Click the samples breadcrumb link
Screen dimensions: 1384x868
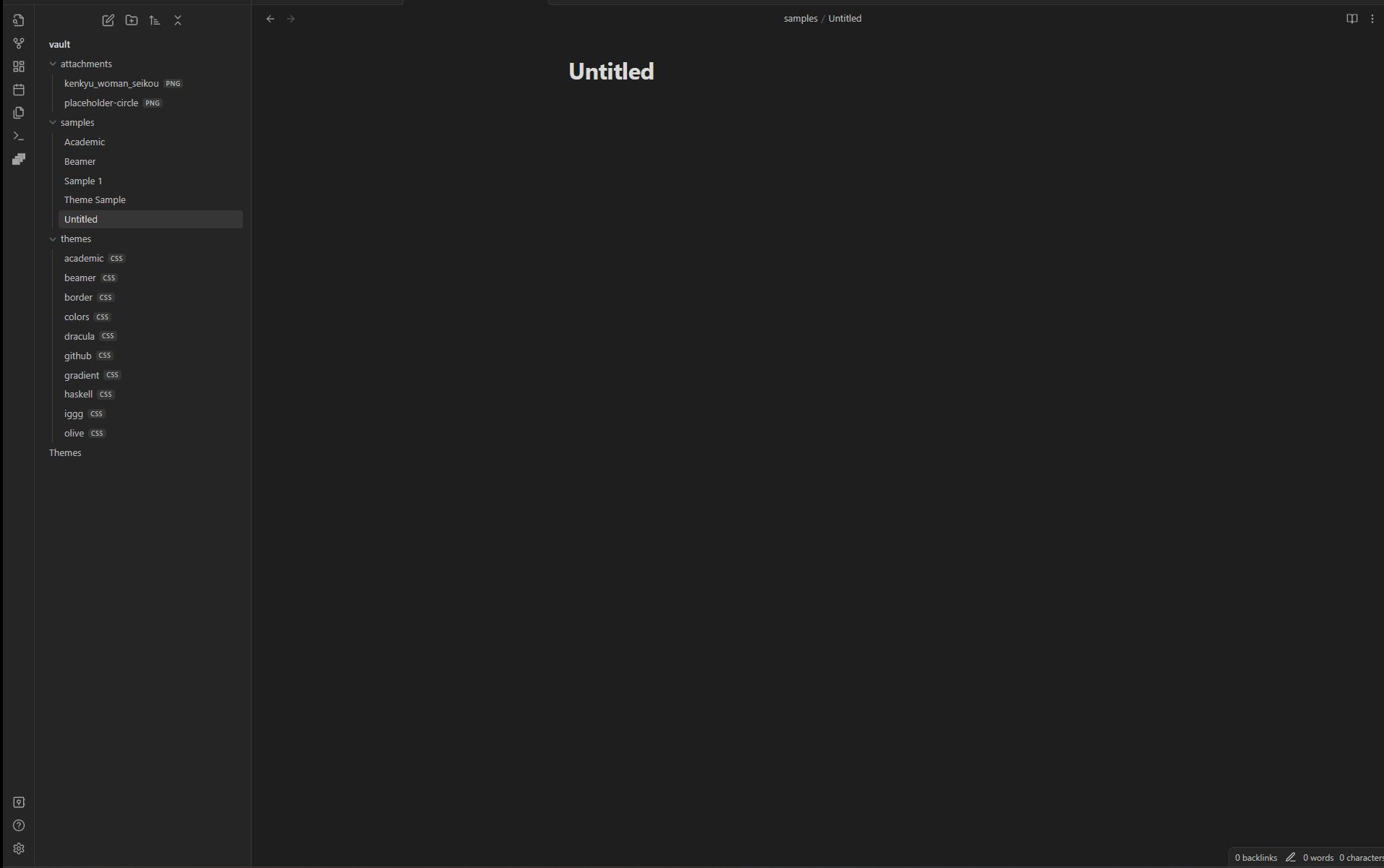[x=800, y=19]
